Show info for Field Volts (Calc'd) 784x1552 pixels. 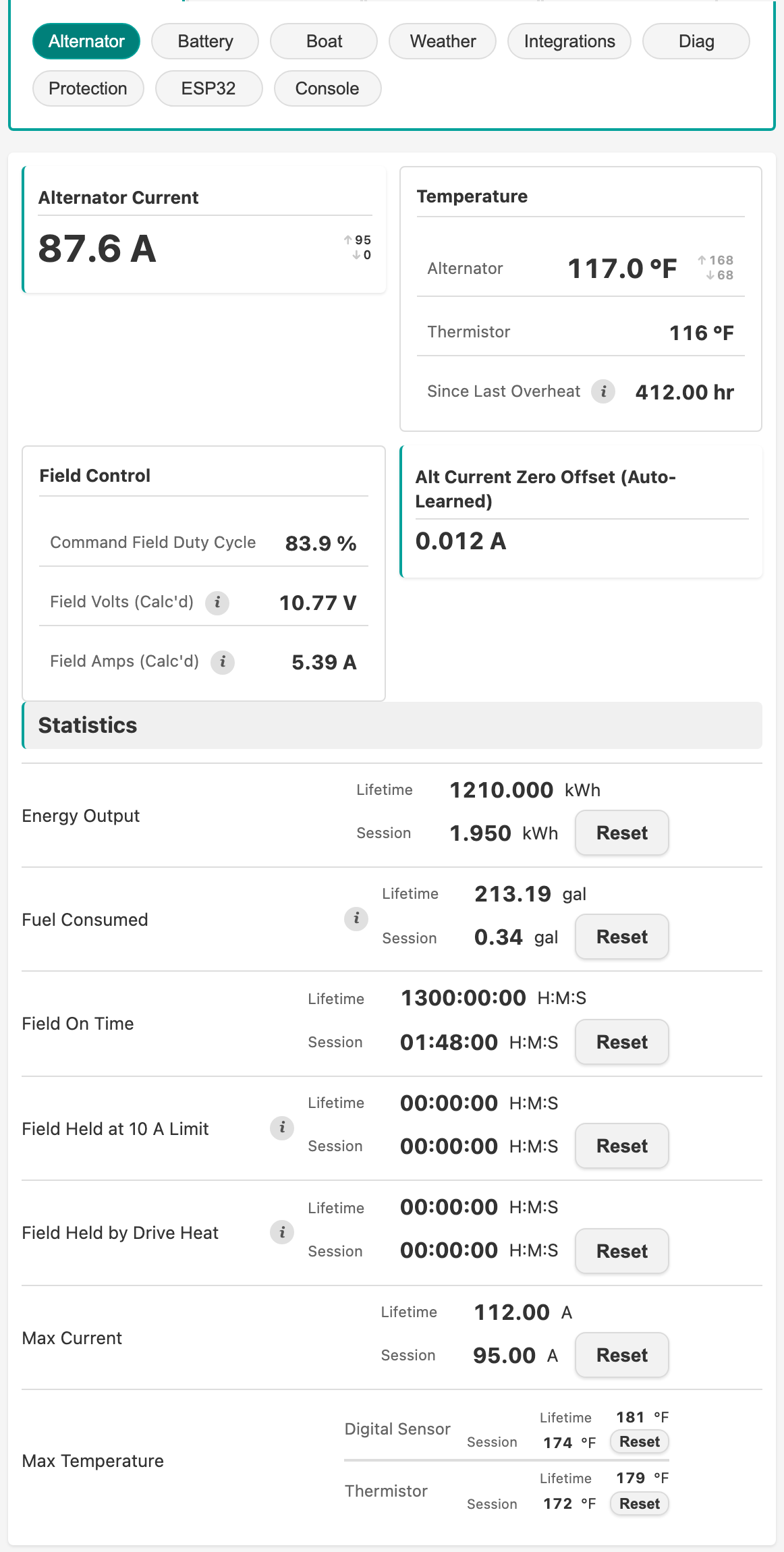tap(217, 603)
